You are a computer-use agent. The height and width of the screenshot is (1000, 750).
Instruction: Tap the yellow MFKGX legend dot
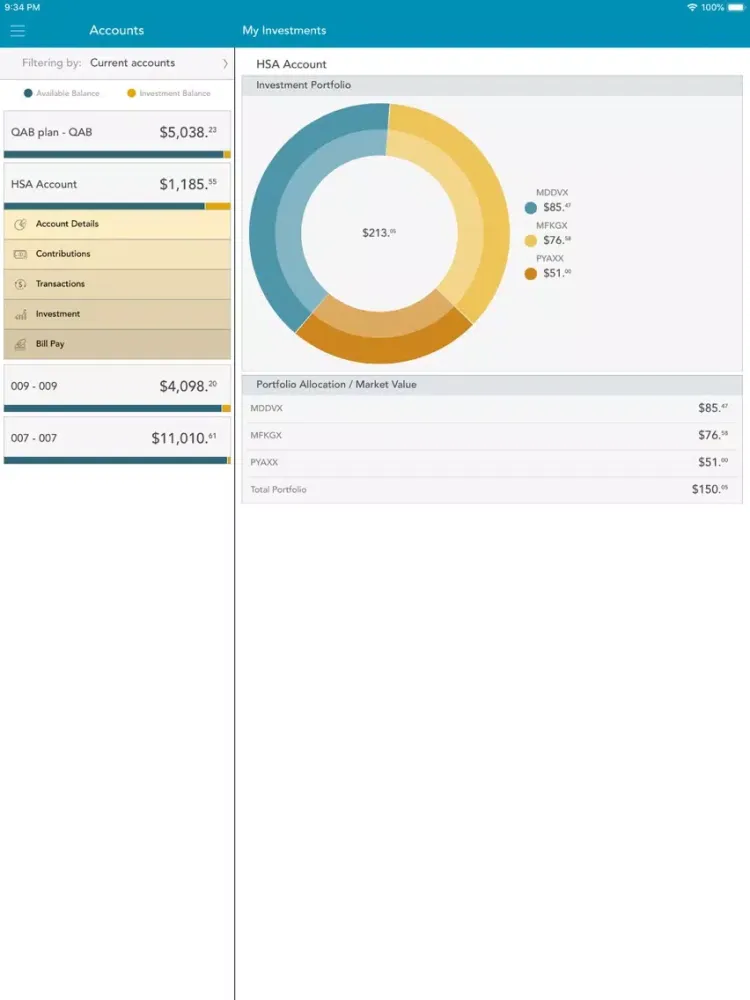coord(531,241)
